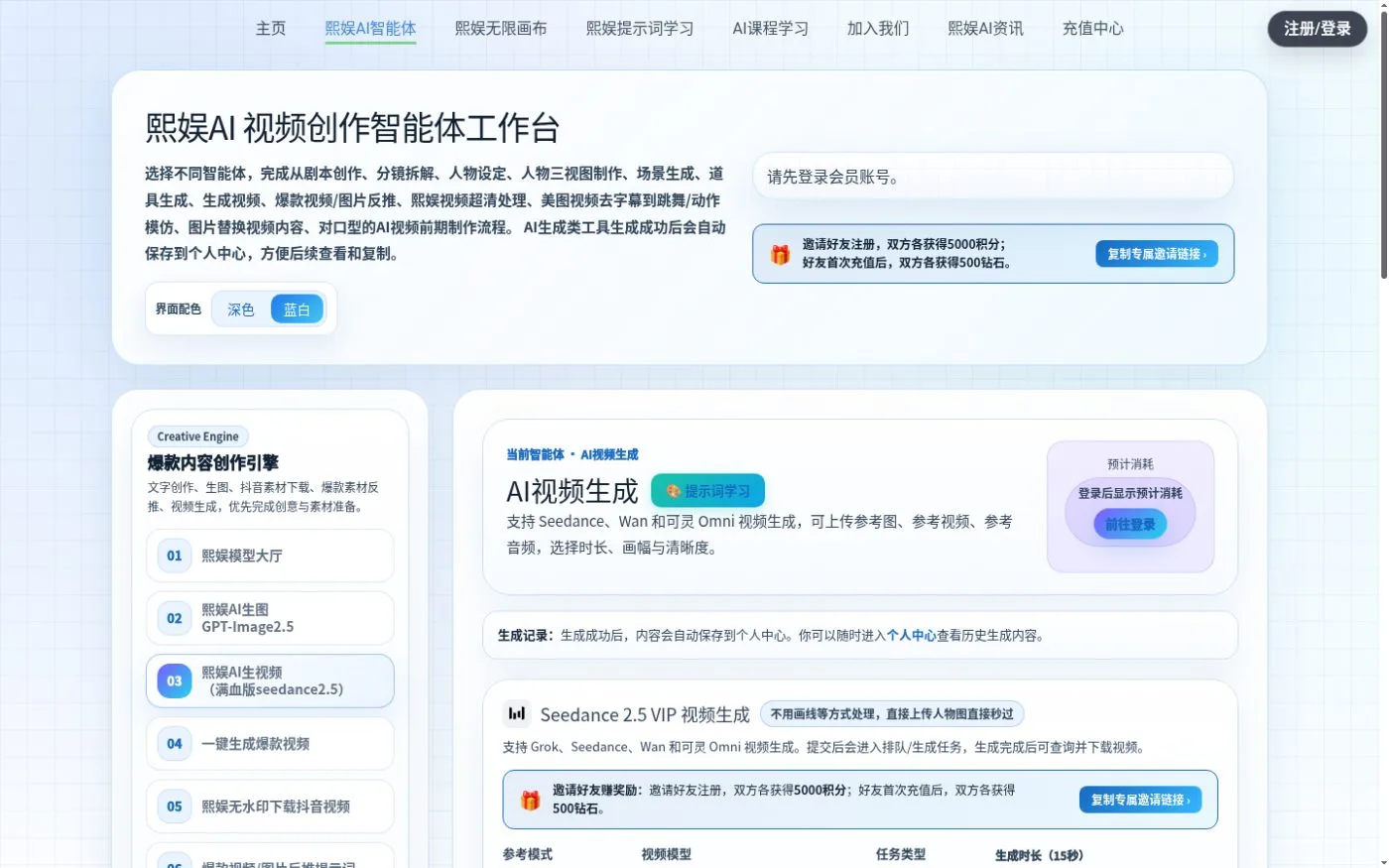Open the 熙娱AI智能体 nav tab
1389x868 pixels.
coord(370,28)
